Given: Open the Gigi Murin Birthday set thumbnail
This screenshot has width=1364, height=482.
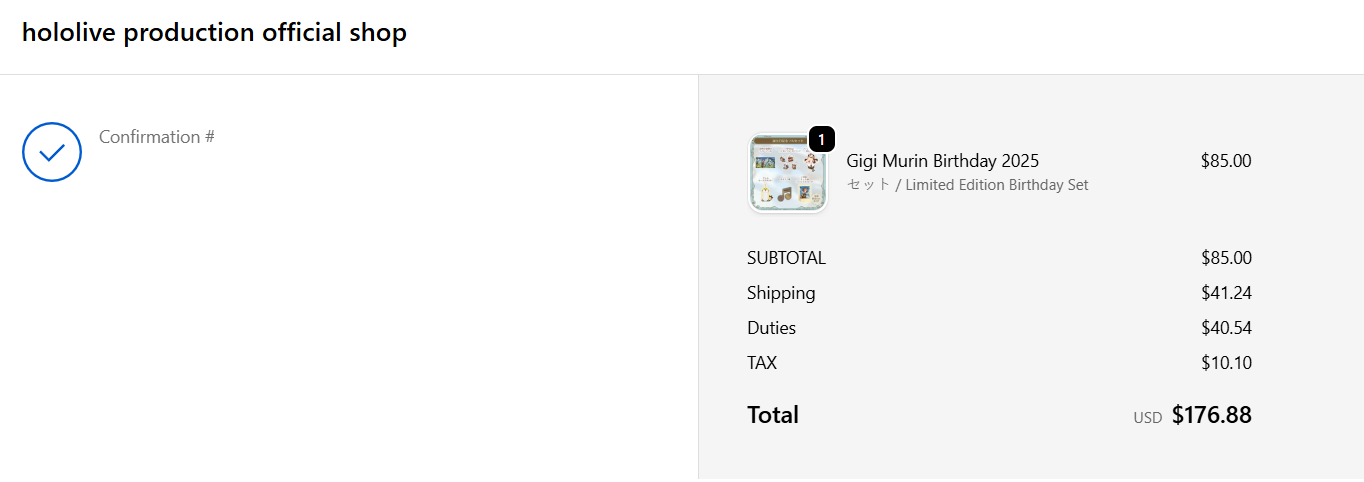Looking at the screenshot, I should tap(787, 174).
